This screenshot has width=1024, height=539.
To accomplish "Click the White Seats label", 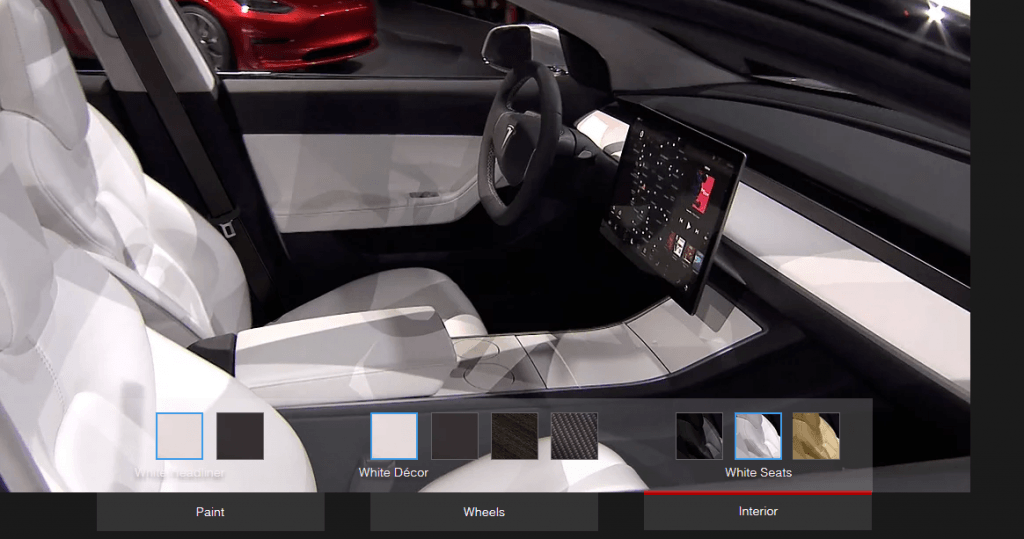I will [758, 472].
